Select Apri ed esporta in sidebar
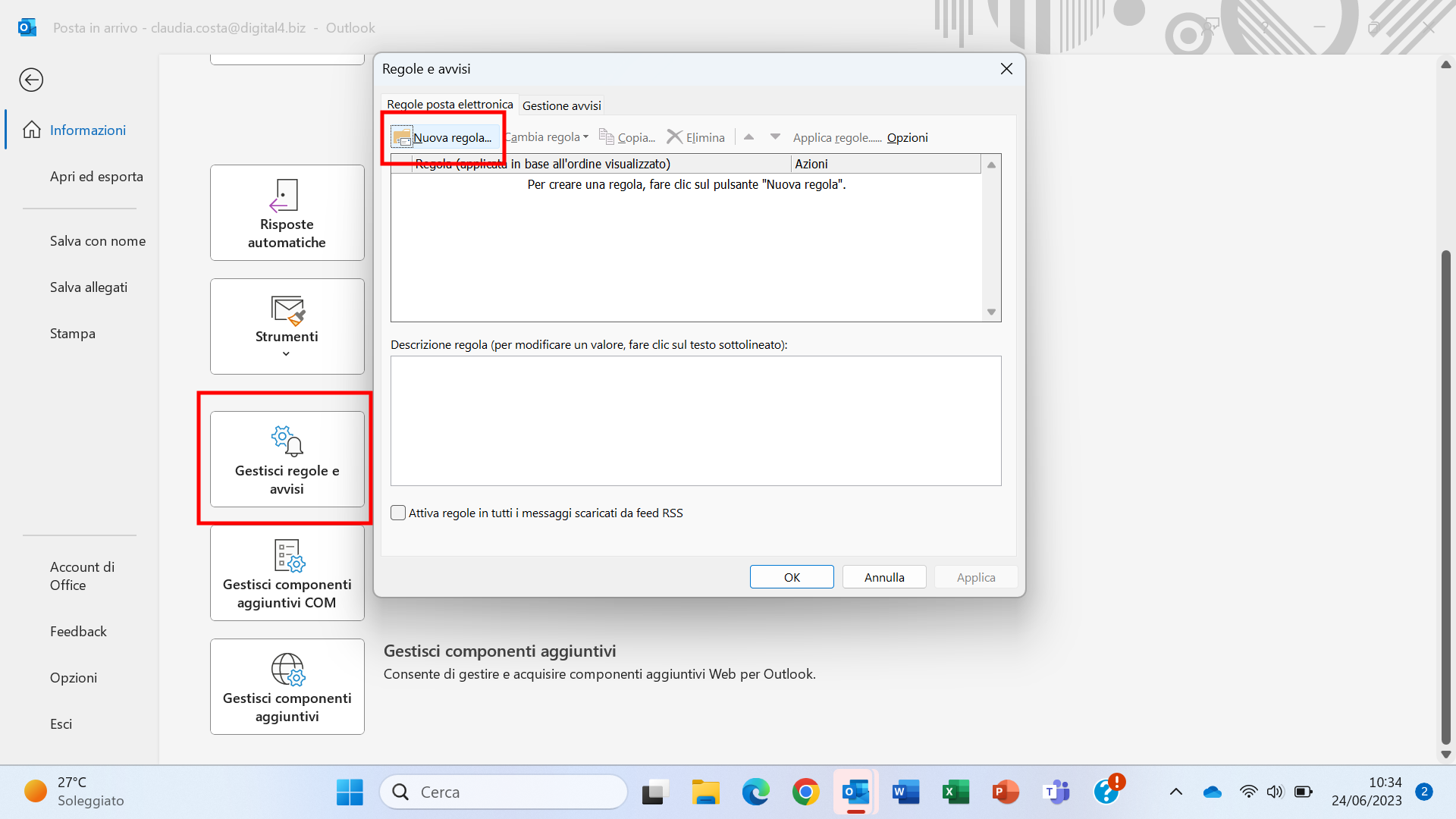The height and width of the screenshot is (819, 1456). (96, 176)
